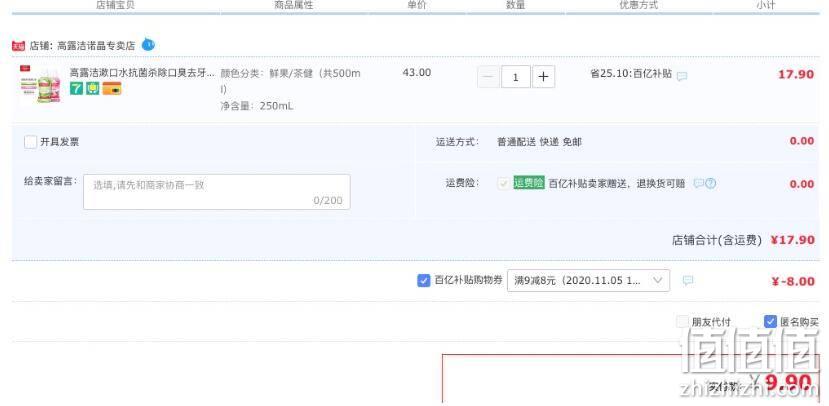
Task: Click comment icon next to coupon dropdown
Action: point(687,281)
